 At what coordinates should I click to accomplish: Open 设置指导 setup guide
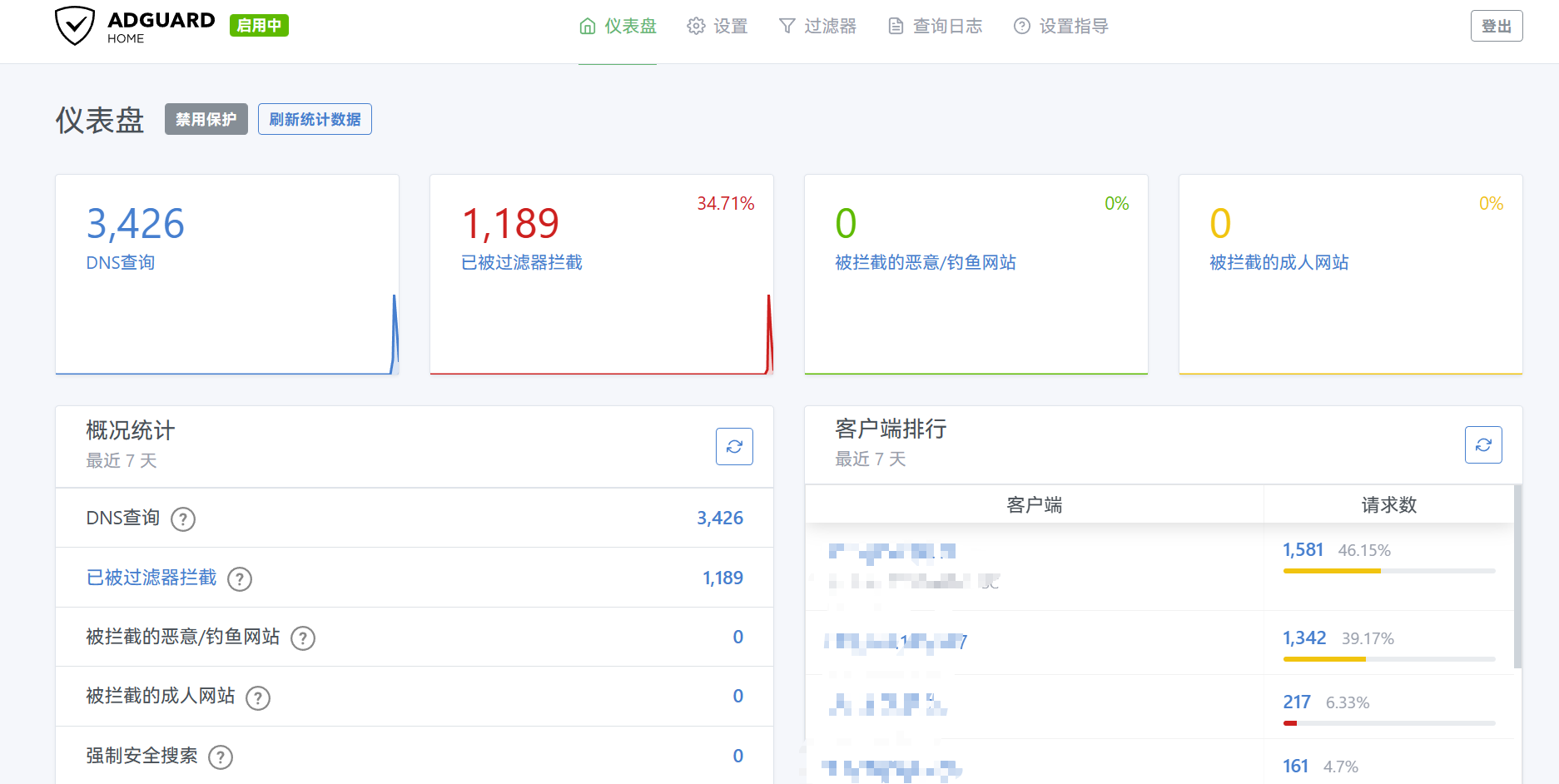click(x=1060, y=27)
